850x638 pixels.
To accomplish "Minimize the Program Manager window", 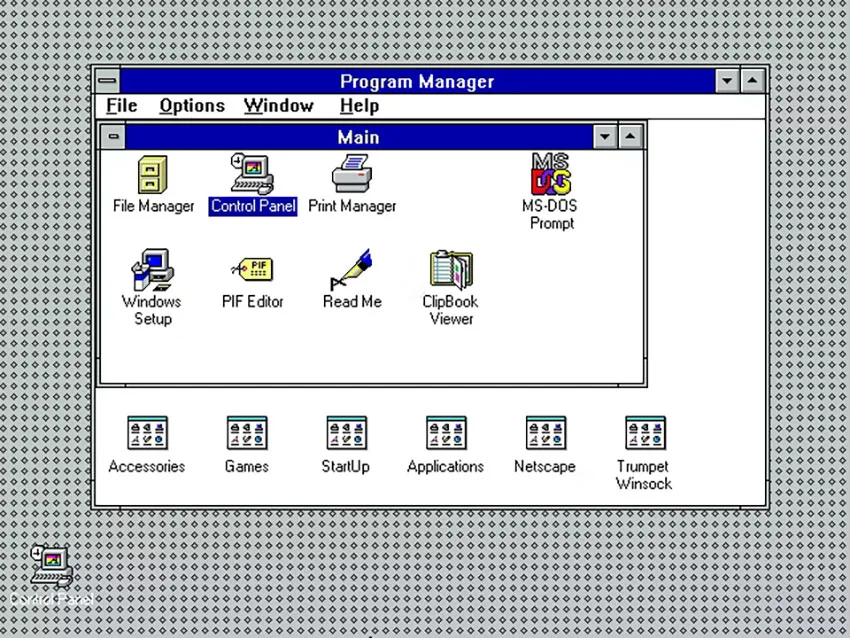I will 727,81.
